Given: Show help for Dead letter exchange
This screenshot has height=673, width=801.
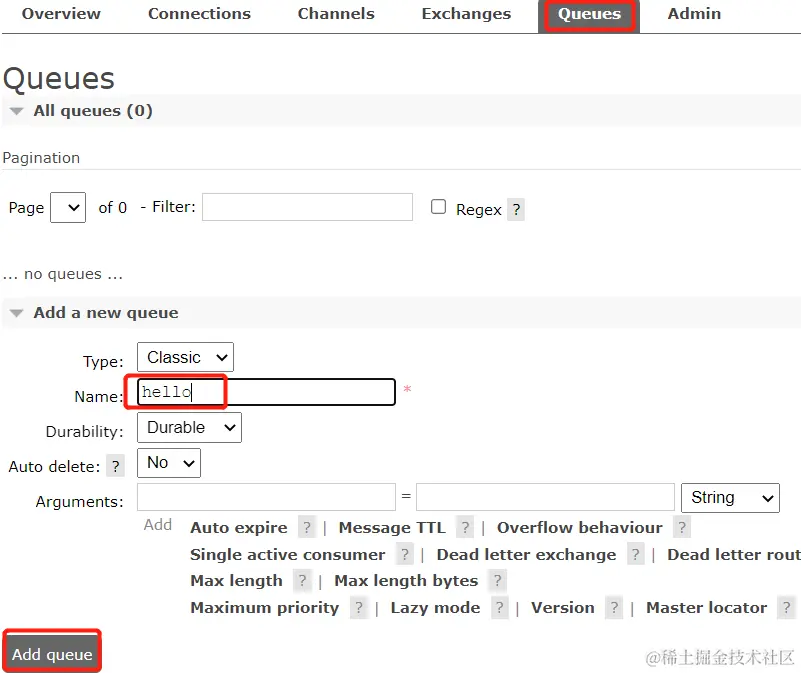Looking at the screenshot, I should [x=635, y=554].
